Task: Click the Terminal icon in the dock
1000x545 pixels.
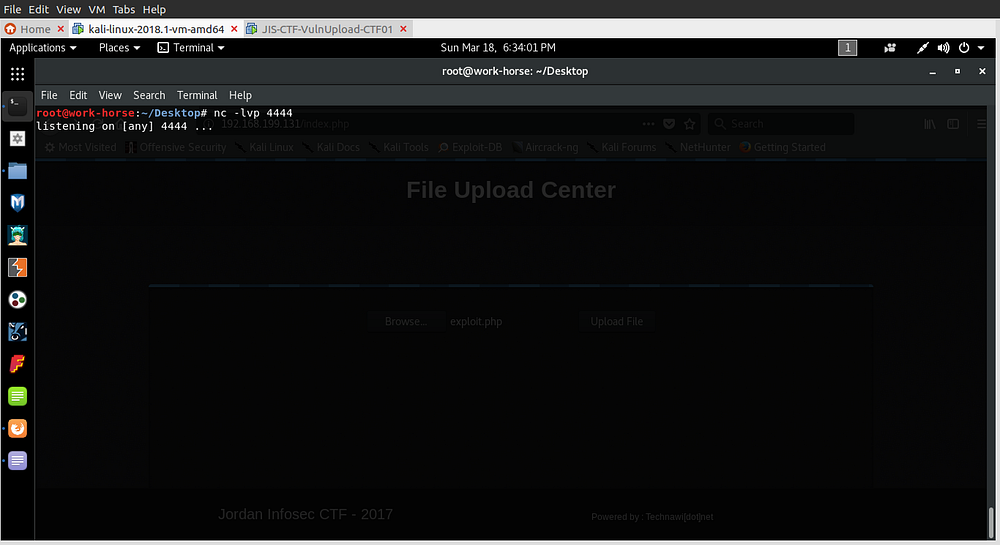Action: (x=17, y=106)
